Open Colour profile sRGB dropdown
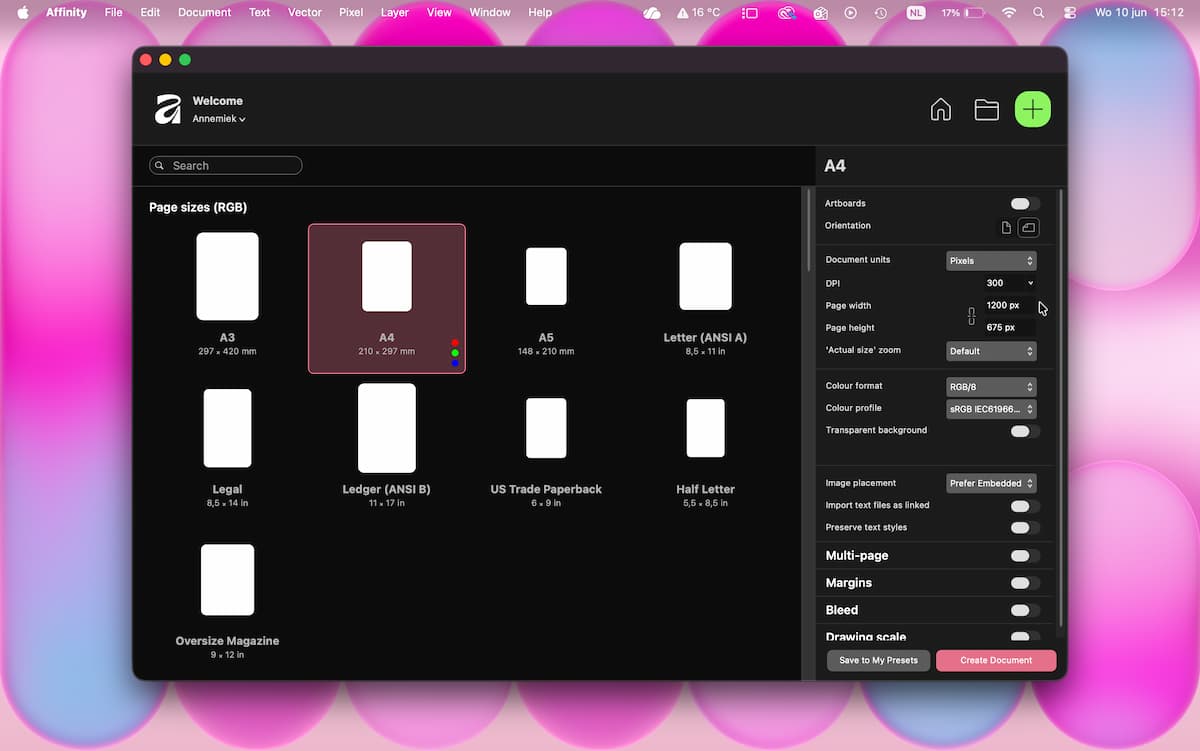This screenshot has width=1200, height=751. point(991,409)
